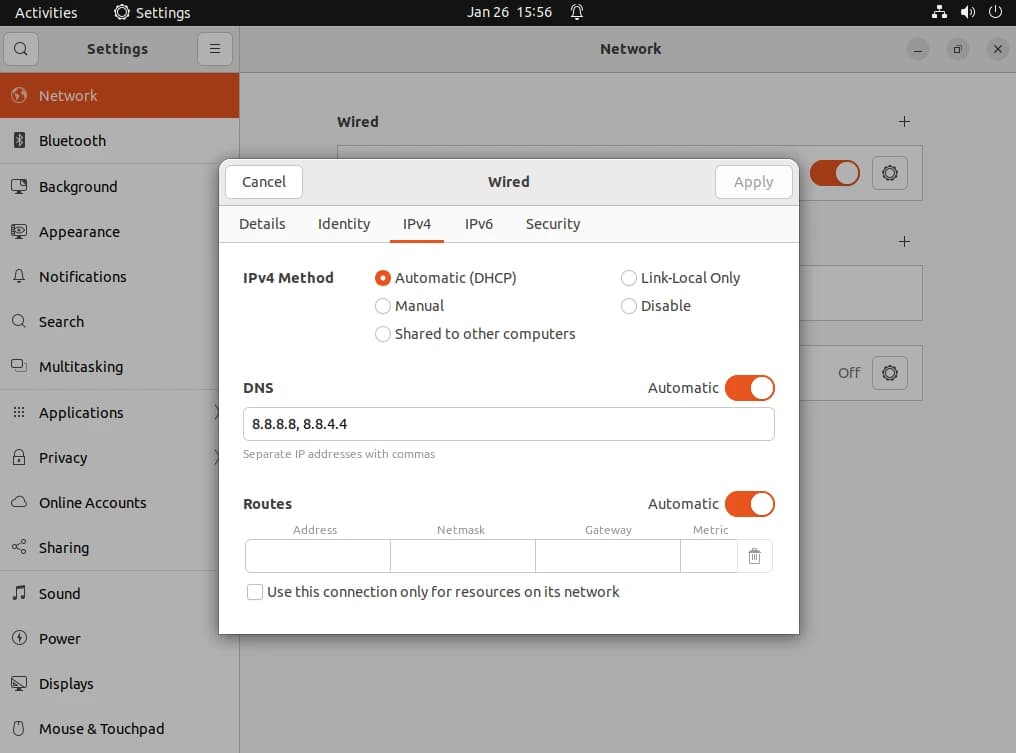The width and height of the screenshot is (1016, 753).
Task: Click the Apply button
Action: click(753, 182)
